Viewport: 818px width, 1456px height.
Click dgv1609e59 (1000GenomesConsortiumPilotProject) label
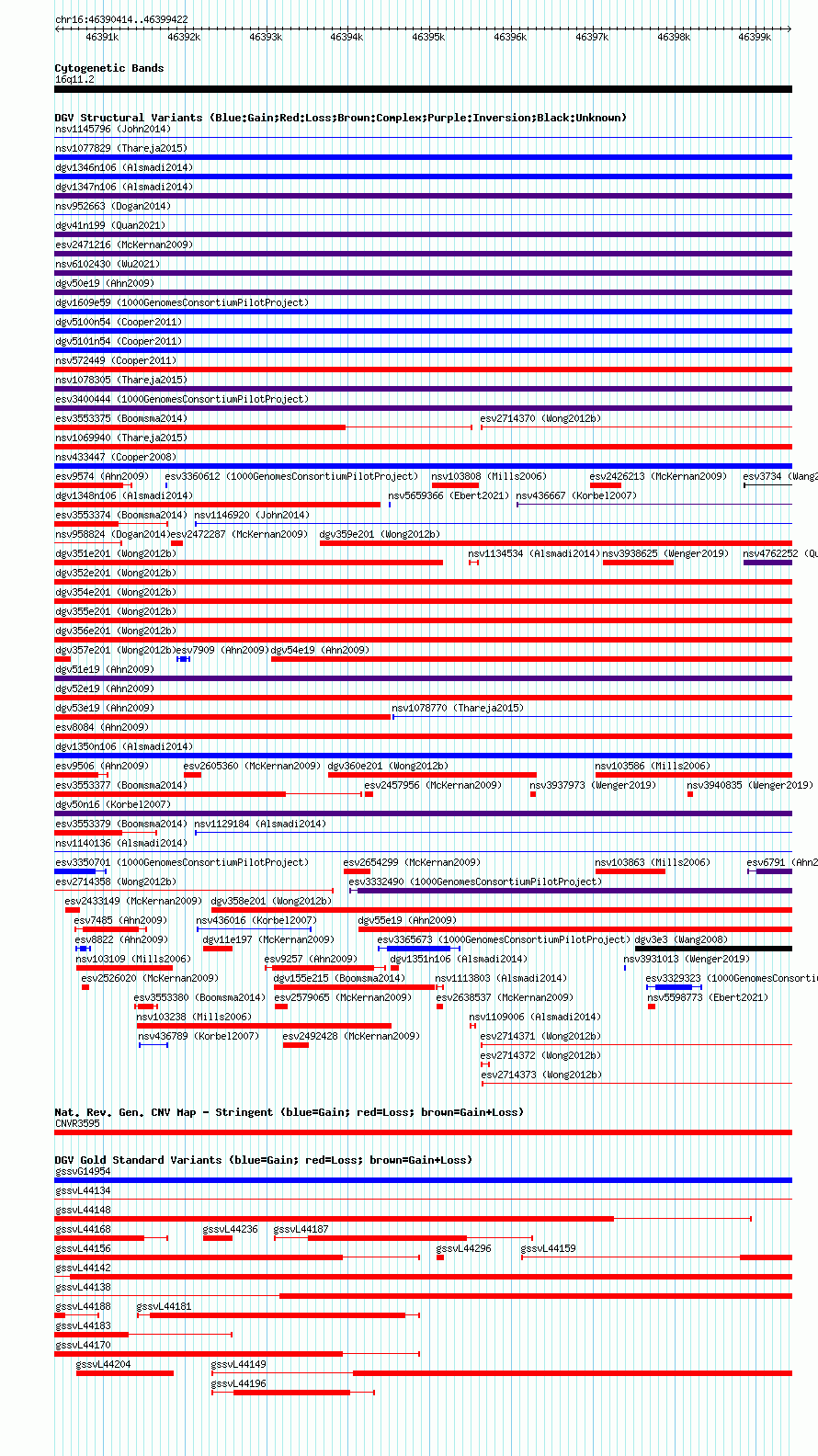(x=182, y=302)
